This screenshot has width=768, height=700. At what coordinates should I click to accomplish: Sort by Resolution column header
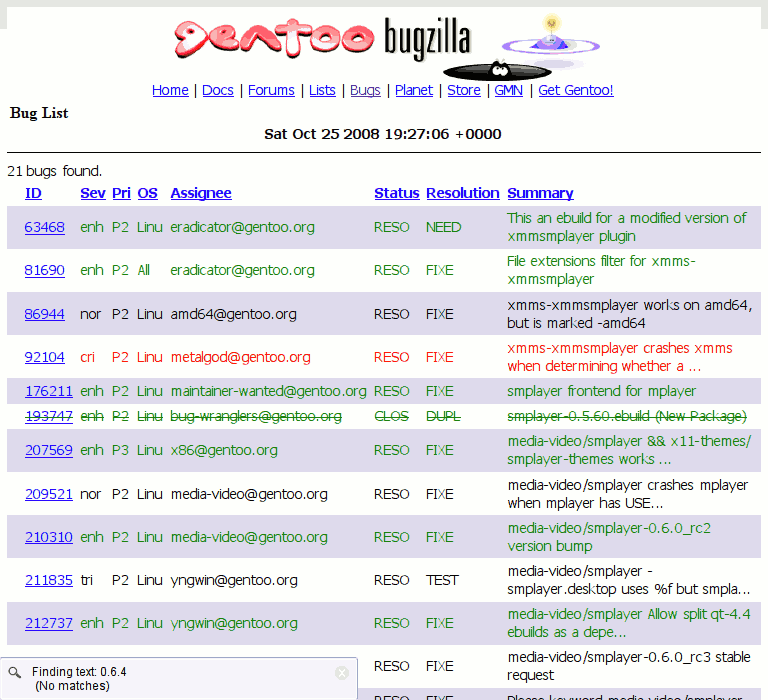(462, 193)
